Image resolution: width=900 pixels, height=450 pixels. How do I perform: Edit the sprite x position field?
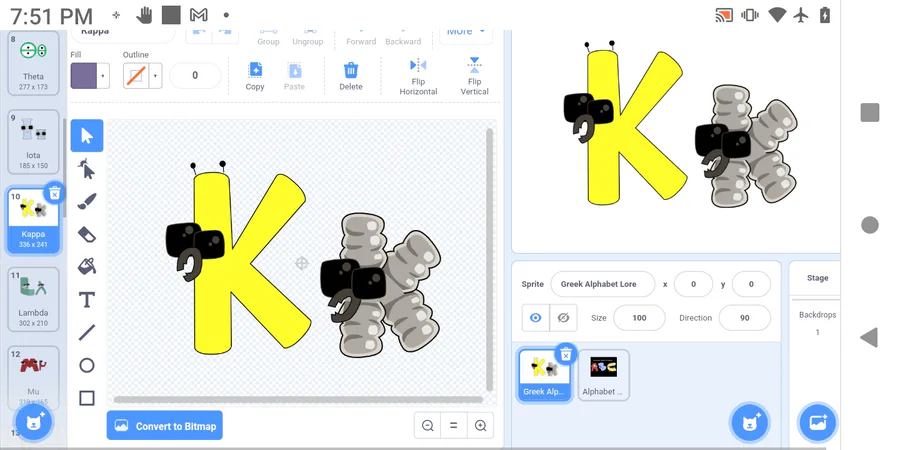693,284
